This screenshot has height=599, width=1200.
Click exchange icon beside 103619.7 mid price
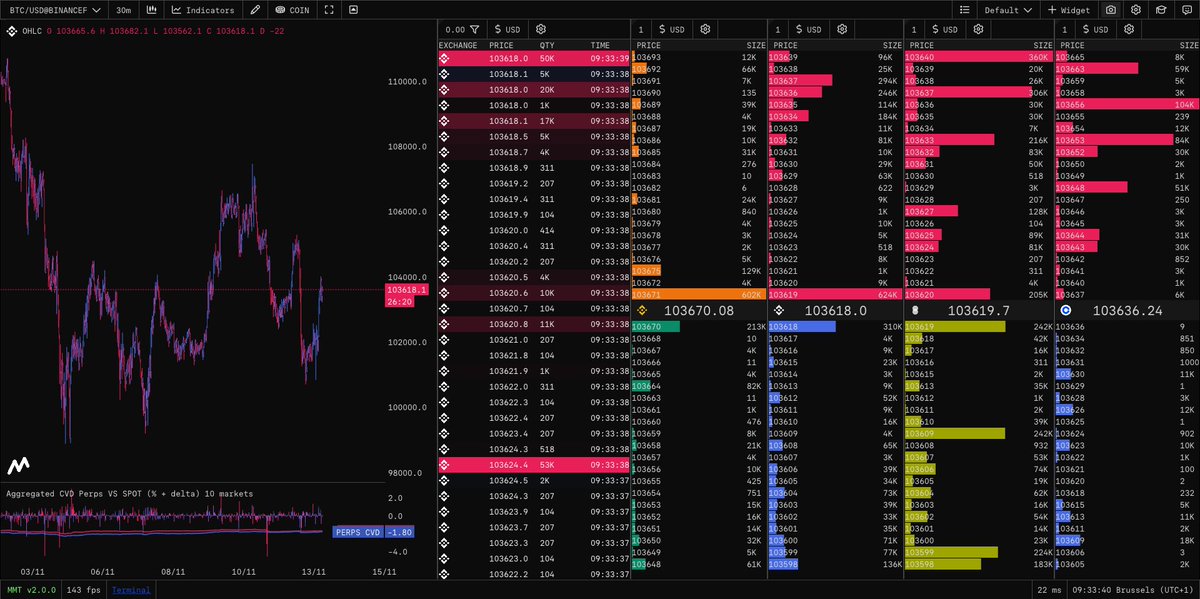(914, 311)
